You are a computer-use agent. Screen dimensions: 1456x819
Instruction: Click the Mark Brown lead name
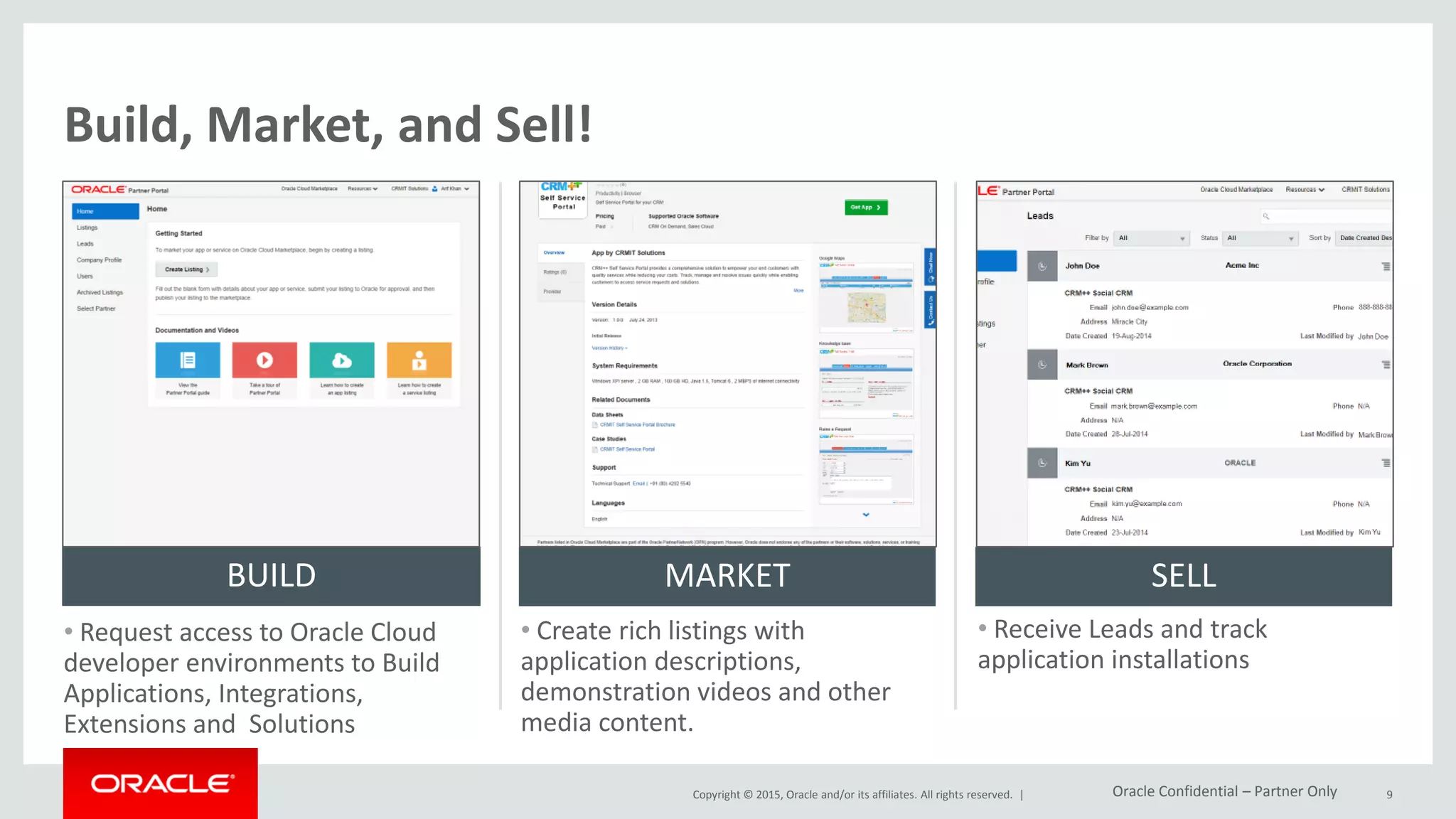coord(1087,365)
